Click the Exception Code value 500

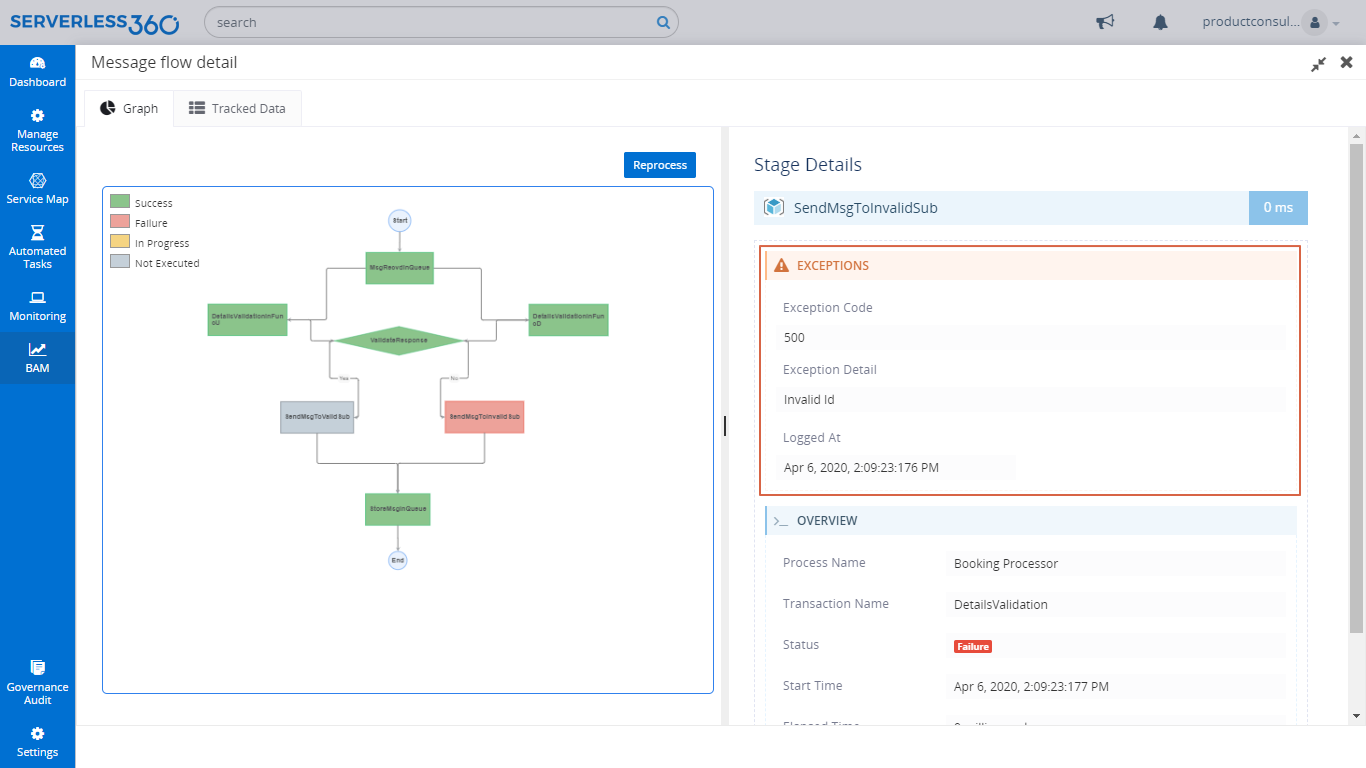coord(1031,338)
